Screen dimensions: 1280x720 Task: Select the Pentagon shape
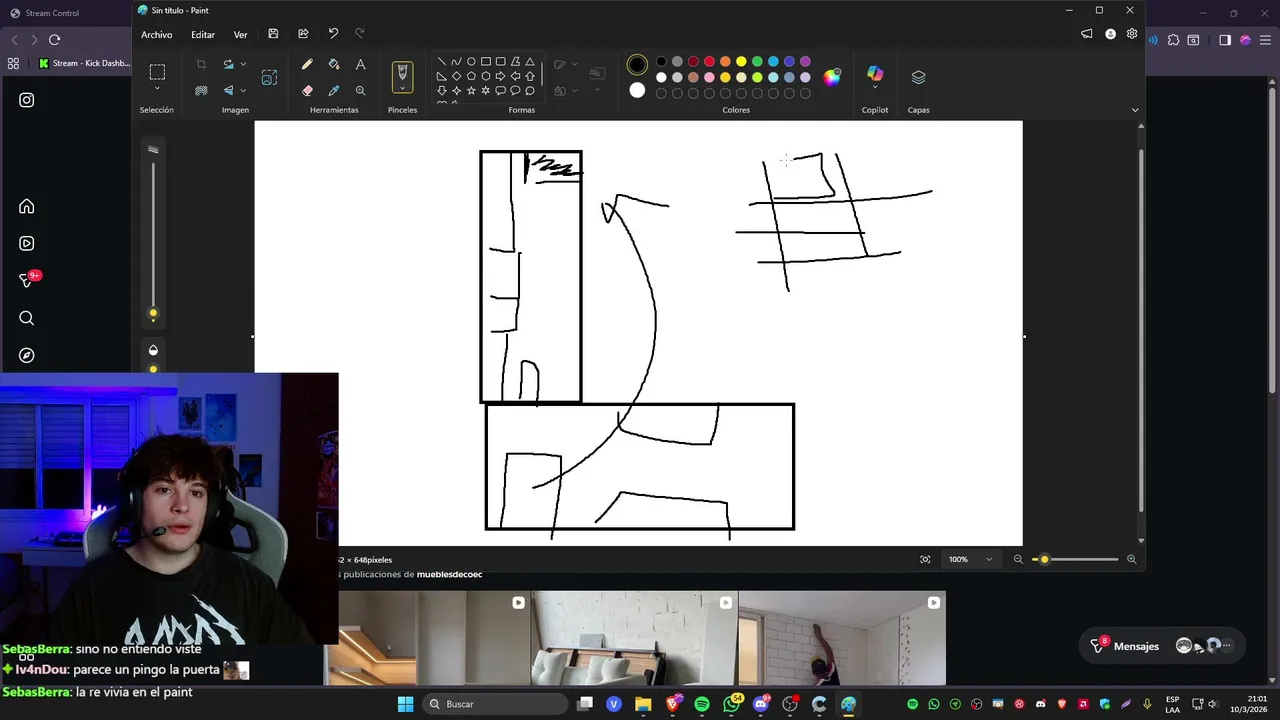pyautogui.click(x=471, y=76)
